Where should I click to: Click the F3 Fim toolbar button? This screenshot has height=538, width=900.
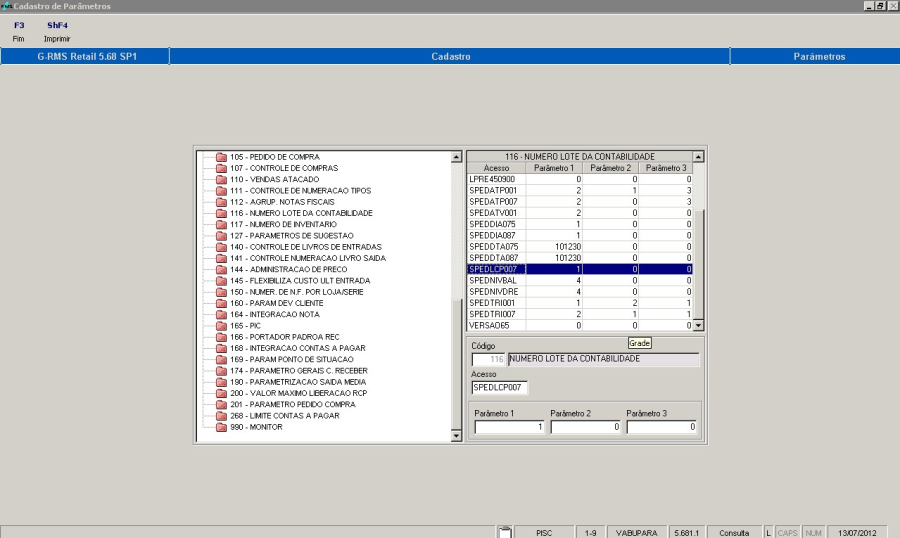pos(19,32)
